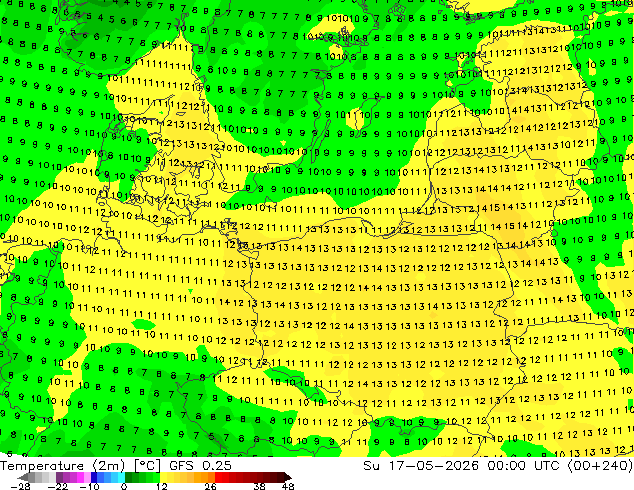
Task: Pick the yellow segment of the color bar
Action: [171, 477]
